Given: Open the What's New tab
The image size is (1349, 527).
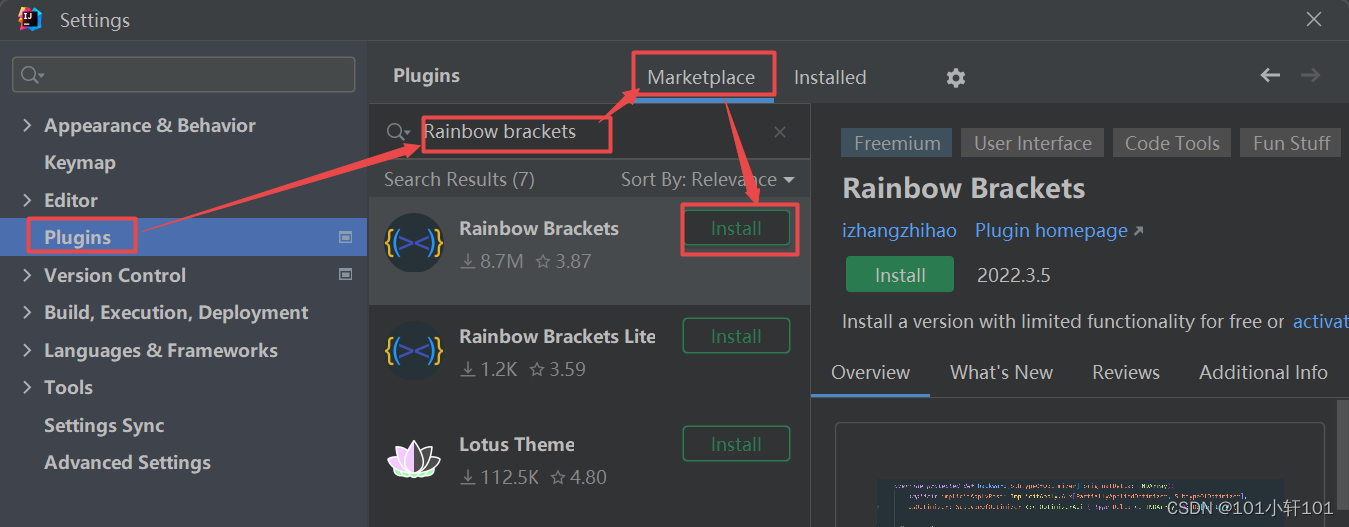Looking at the screenshot, I should tap(1001, 372).
